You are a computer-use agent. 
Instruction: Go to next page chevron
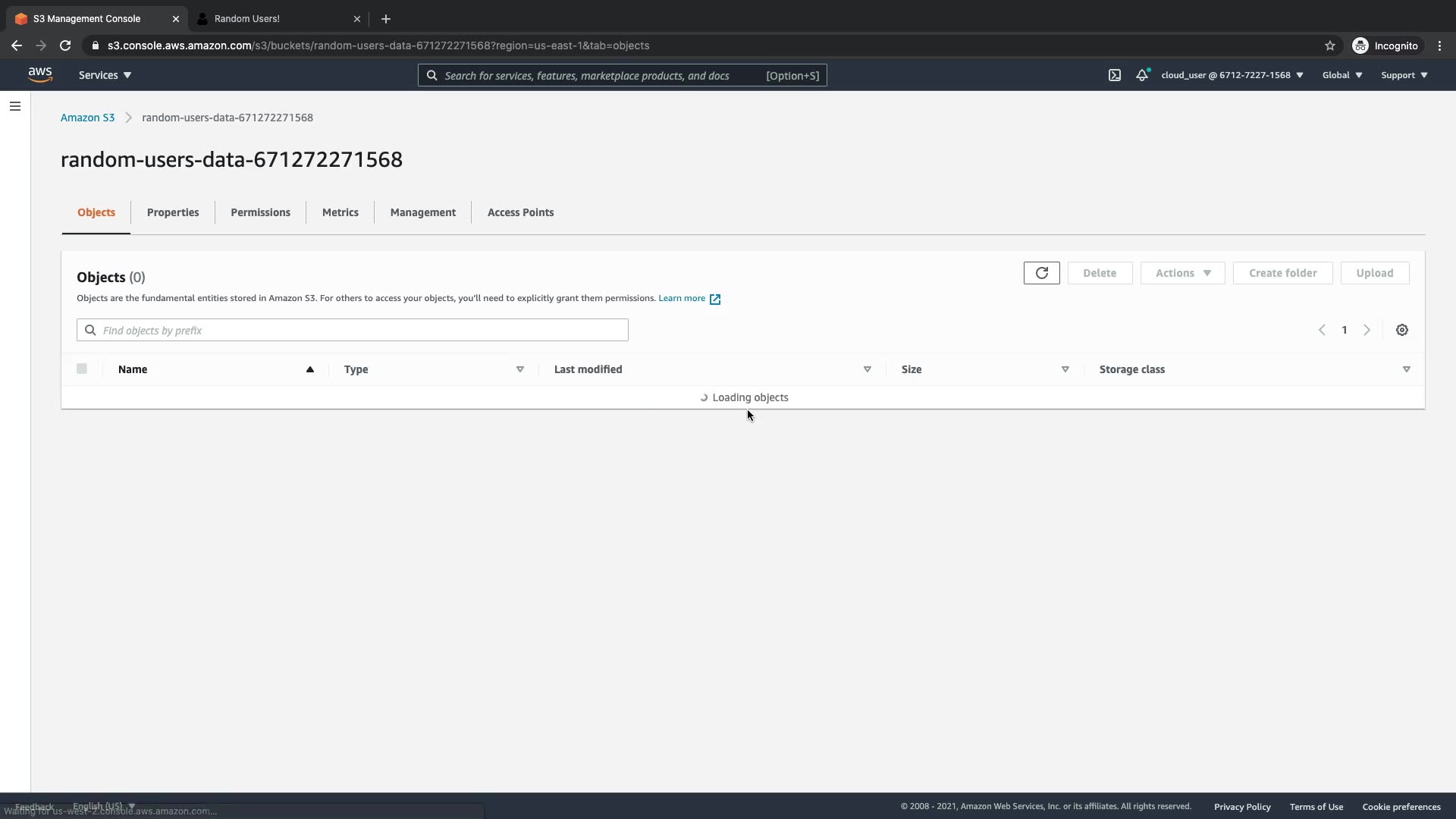point(1367,330)
